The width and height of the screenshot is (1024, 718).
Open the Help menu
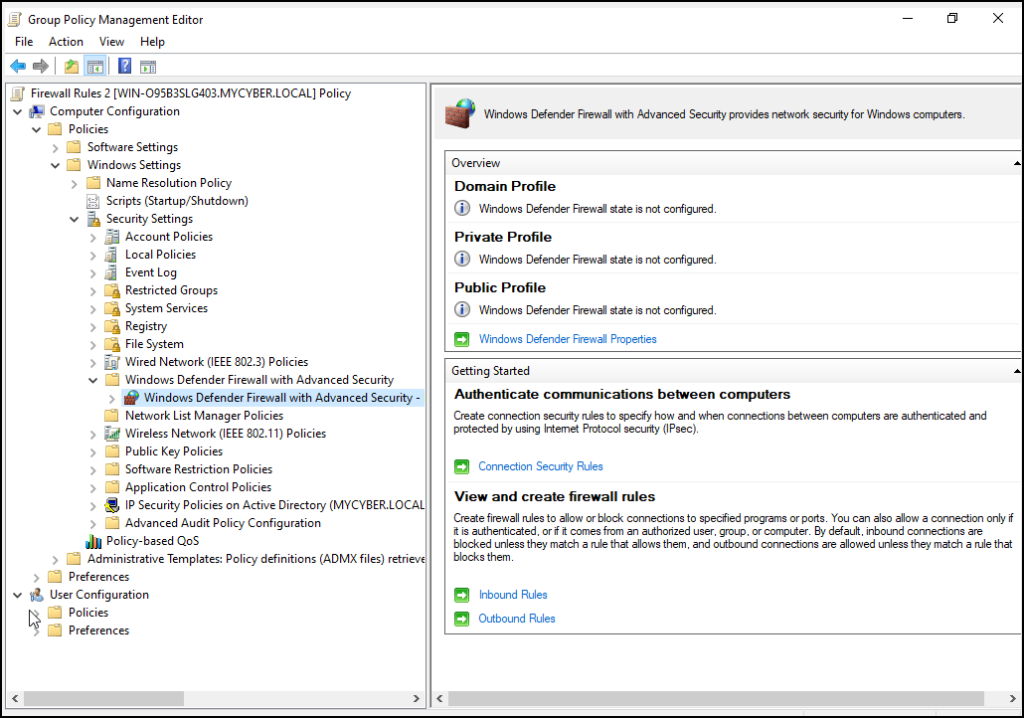(152, 42)
